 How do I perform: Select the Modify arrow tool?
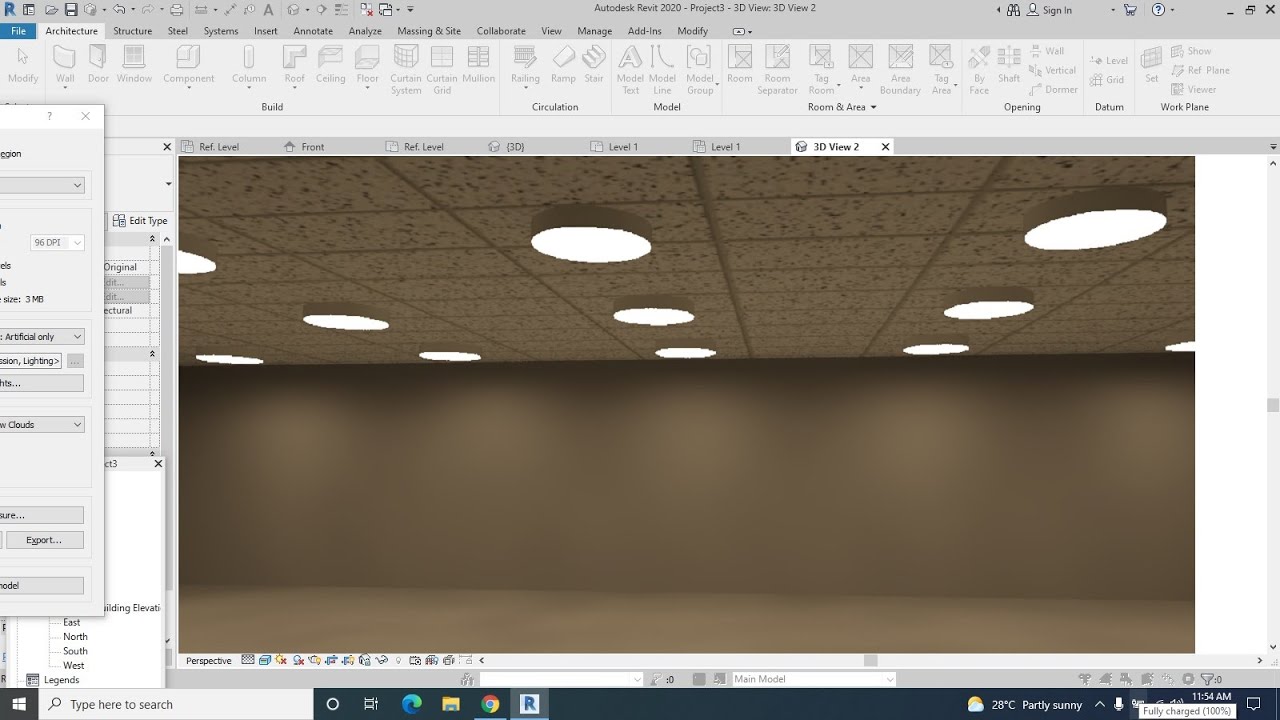tap(22, 65)
